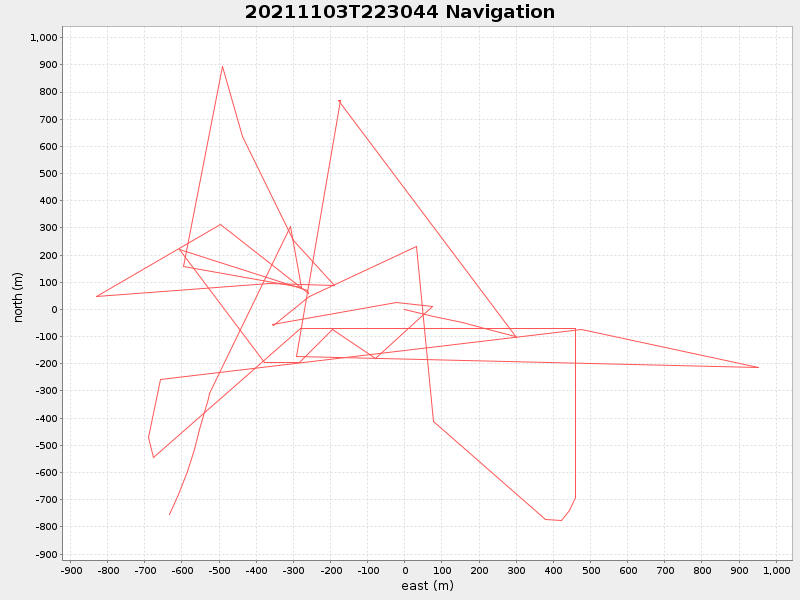Click the '-500' tick on north axis

(x=46, y=446)
